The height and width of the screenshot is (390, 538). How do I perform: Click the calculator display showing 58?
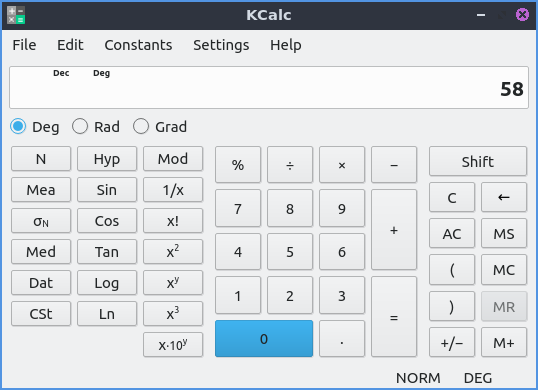pos(269,87)
